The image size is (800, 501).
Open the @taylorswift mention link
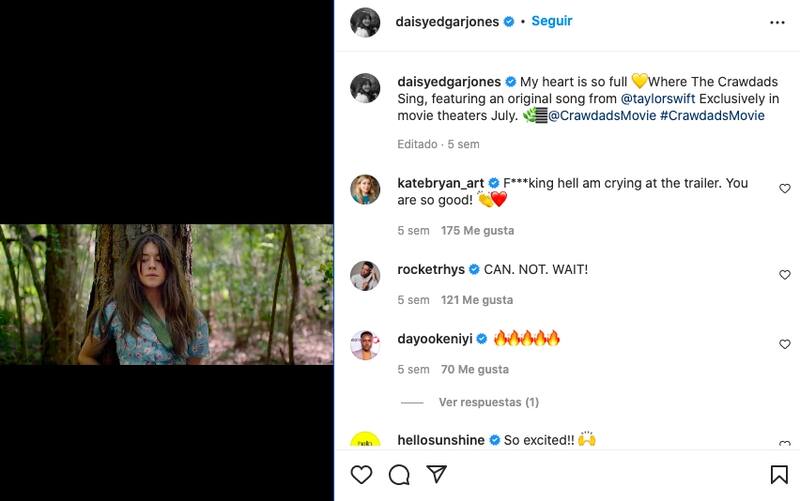pos(658,99)
